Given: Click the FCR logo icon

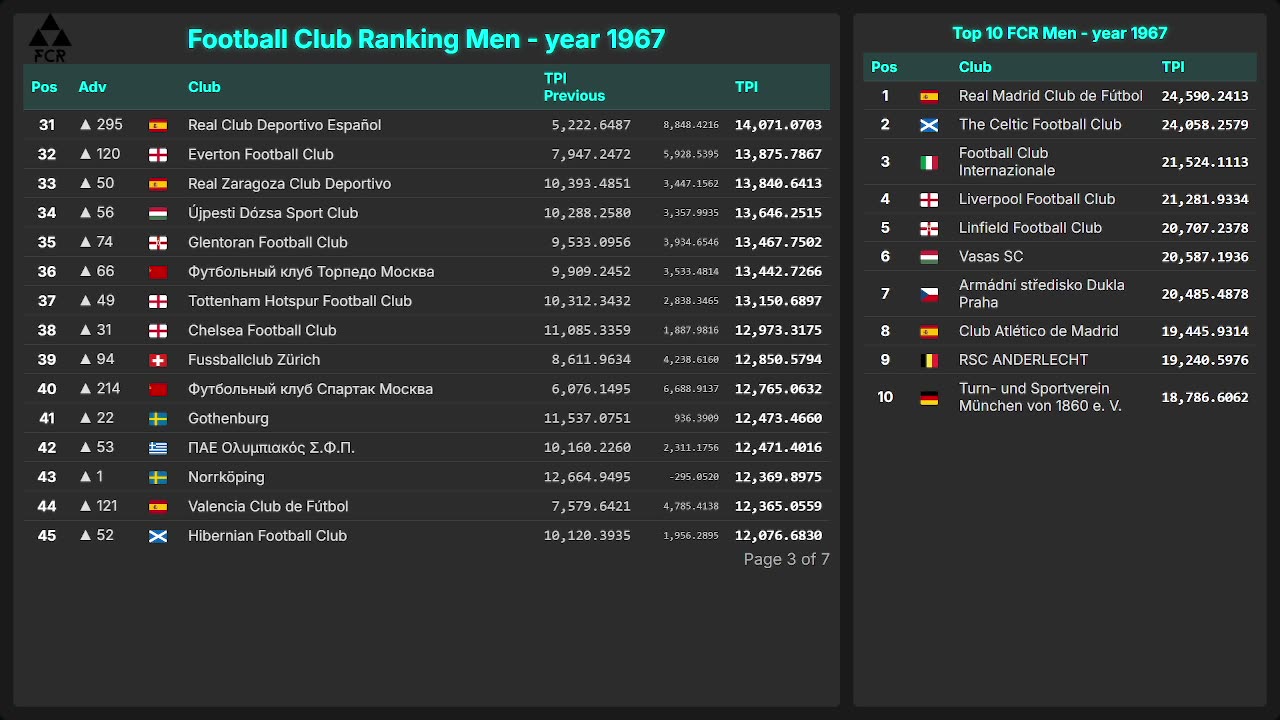Looking at the screenshot, I should click(50, 38).
